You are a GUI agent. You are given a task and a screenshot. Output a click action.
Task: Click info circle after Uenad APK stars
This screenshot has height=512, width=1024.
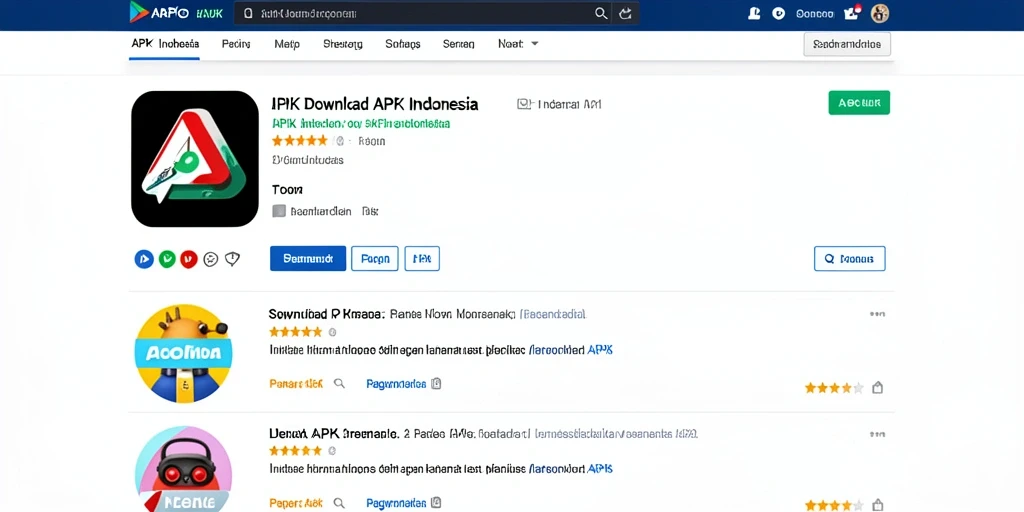pos(332,451)
